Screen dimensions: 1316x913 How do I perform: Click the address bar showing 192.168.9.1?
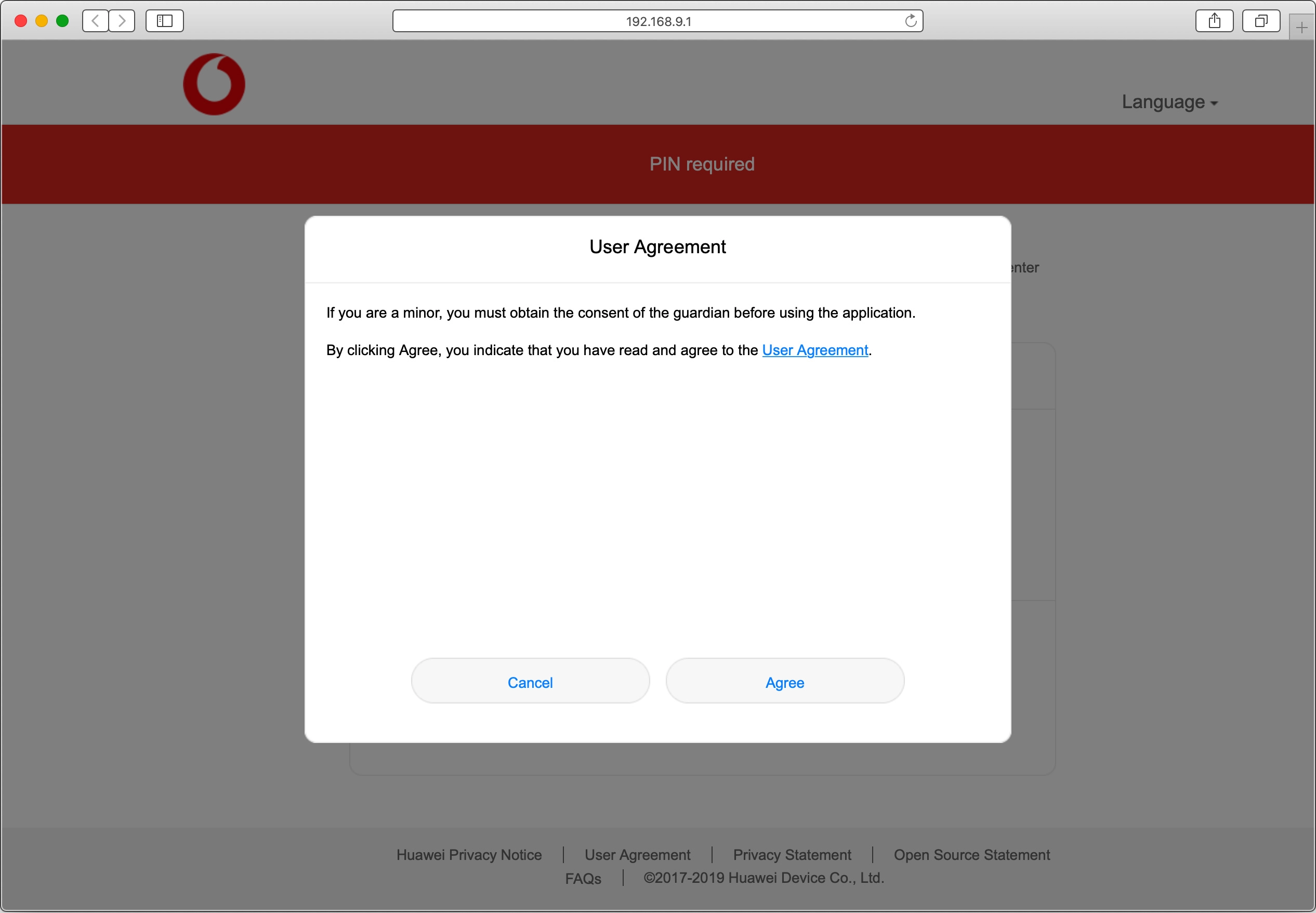pos(657,21)
